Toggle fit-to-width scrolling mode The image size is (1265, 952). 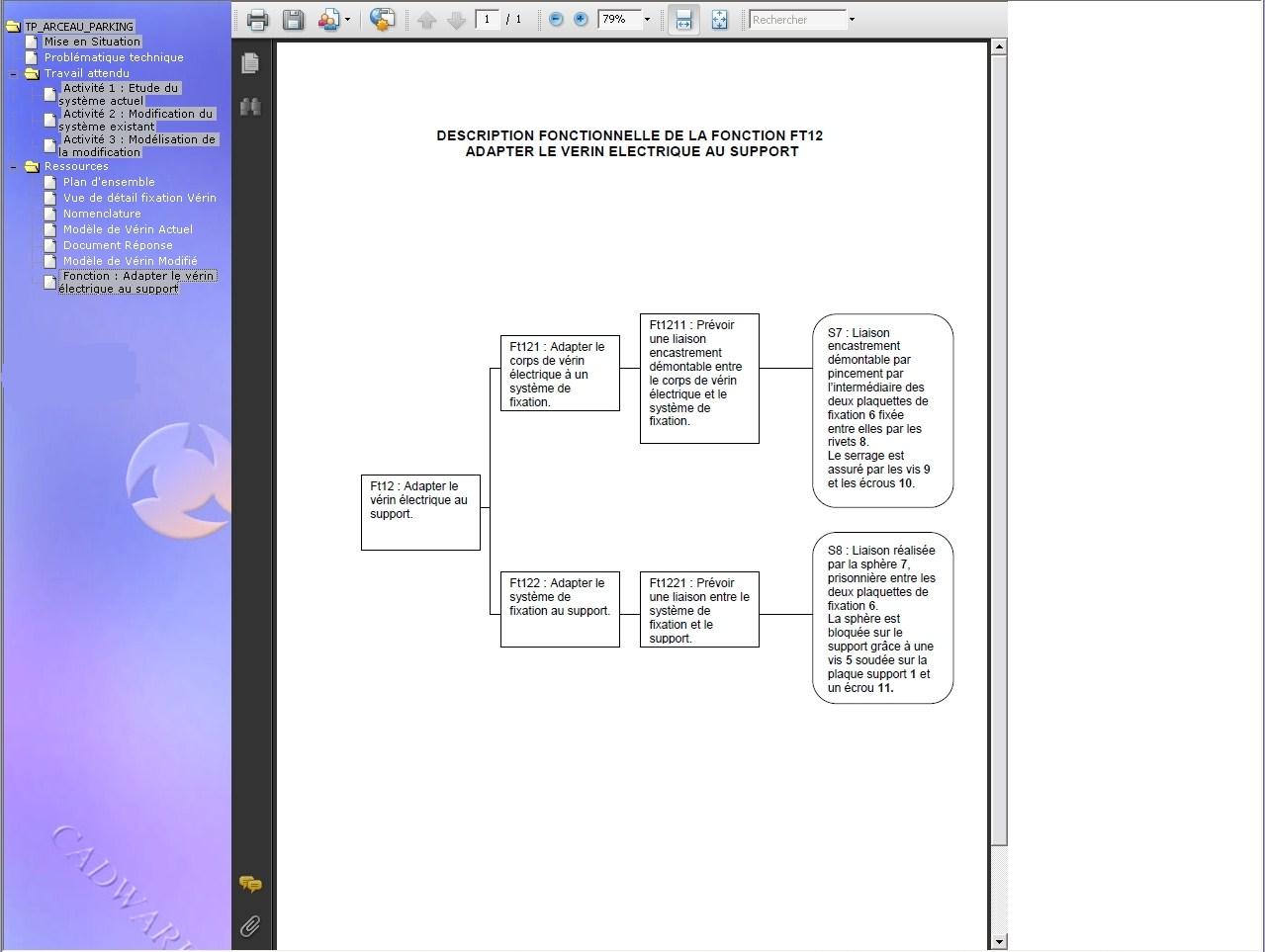(683, 20)
